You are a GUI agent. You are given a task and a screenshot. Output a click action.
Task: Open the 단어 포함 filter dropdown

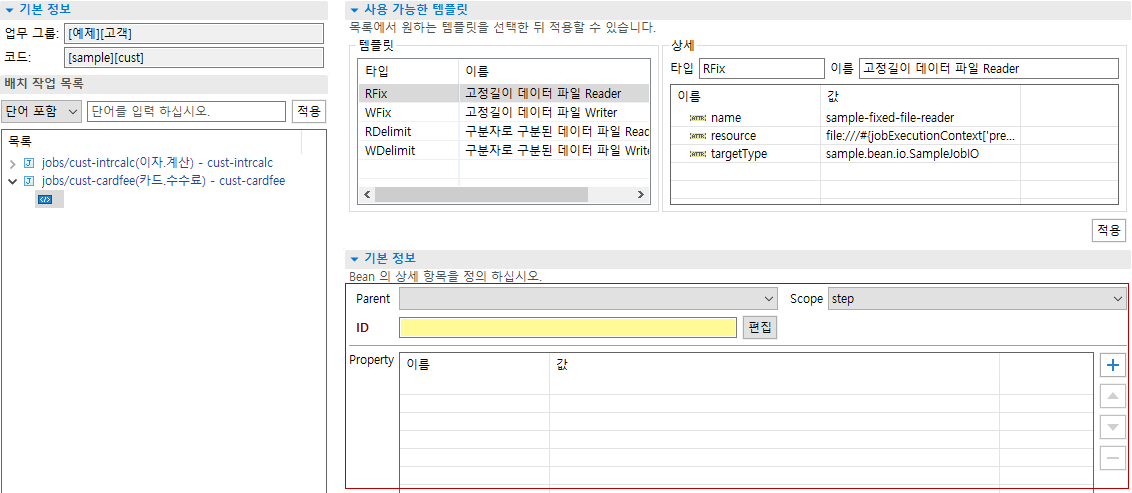(x=41, y=110)
